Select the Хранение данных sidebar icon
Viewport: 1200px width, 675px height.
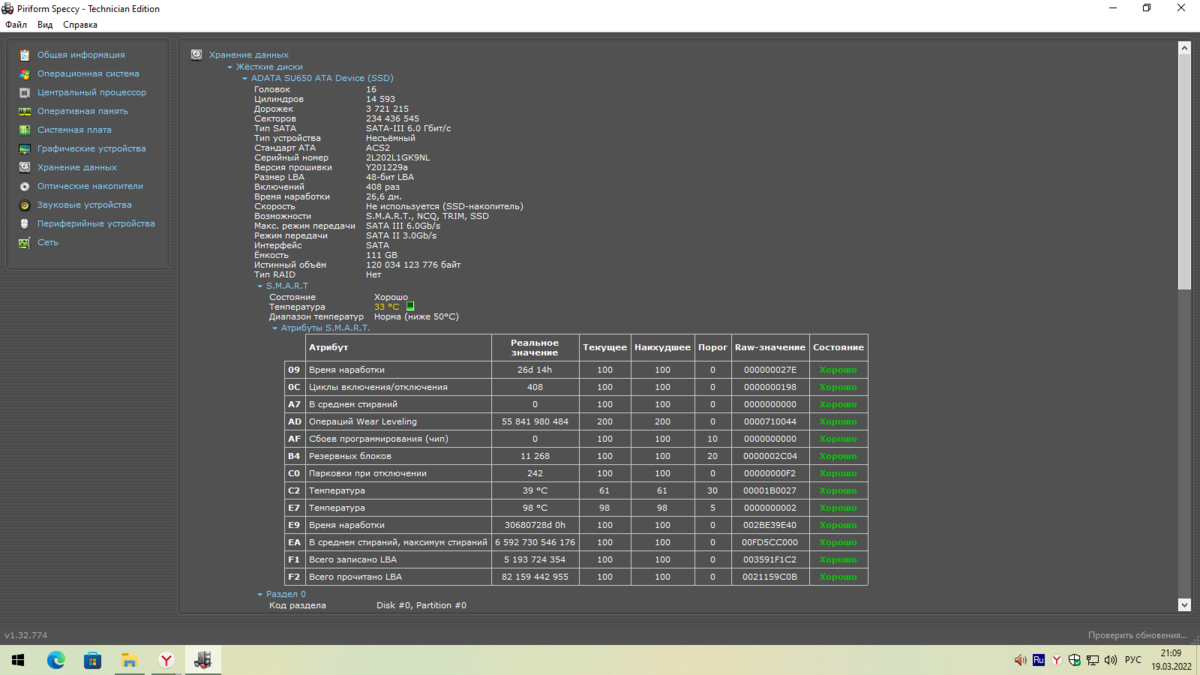pos(25,167)
